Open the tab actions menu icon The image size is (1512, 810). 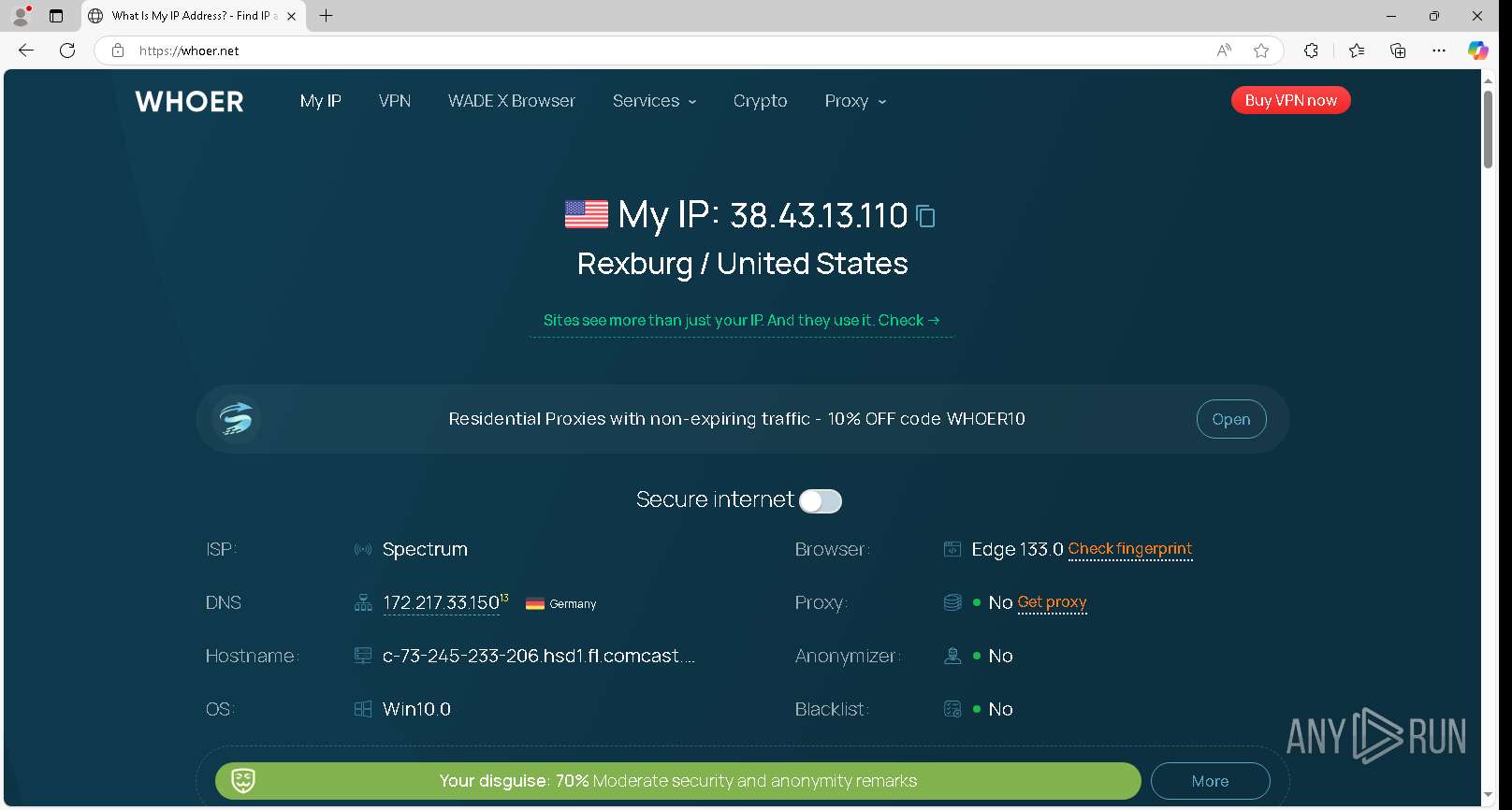[56, 16]
